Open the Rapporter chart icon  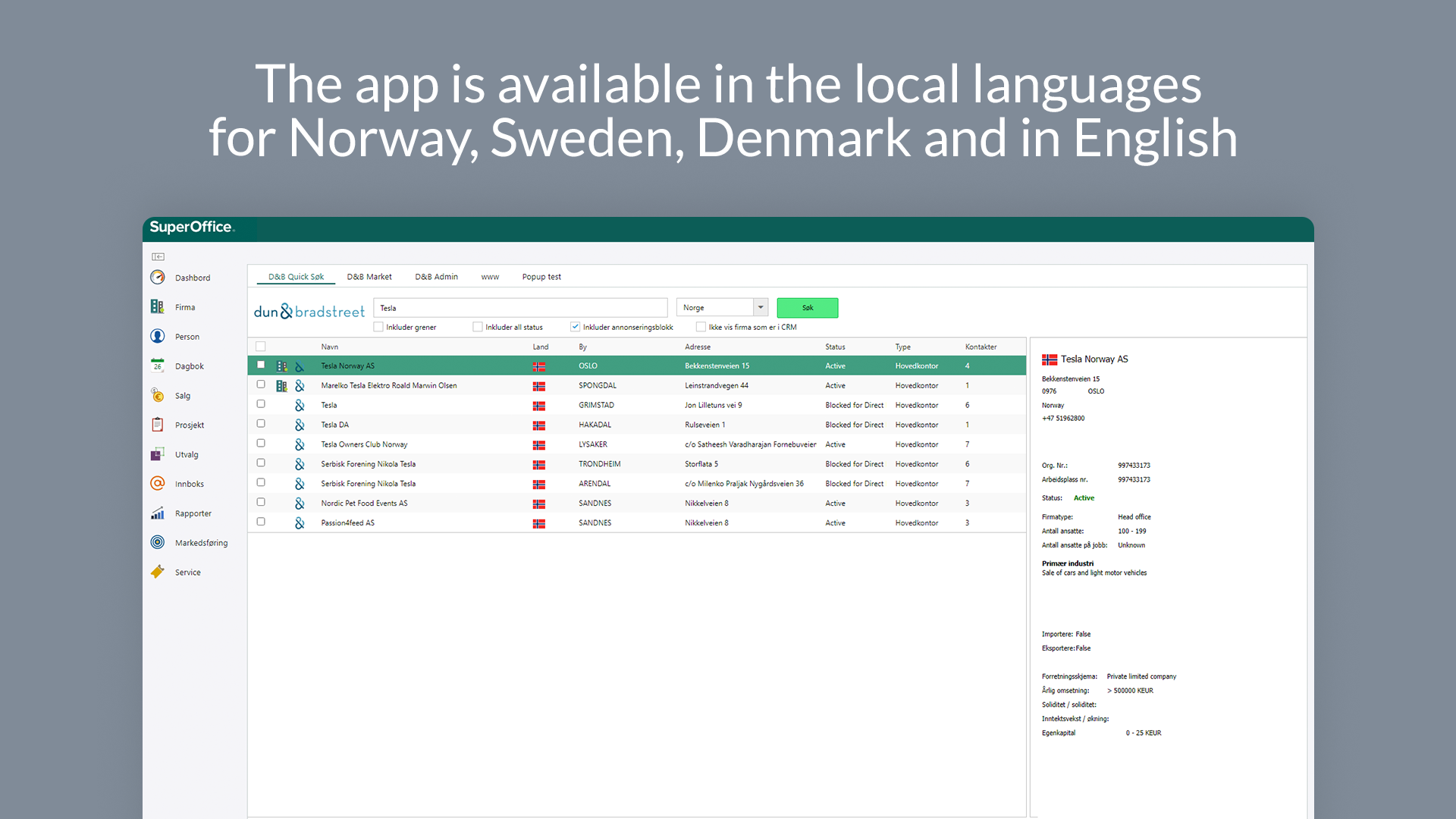pos(158,513)
